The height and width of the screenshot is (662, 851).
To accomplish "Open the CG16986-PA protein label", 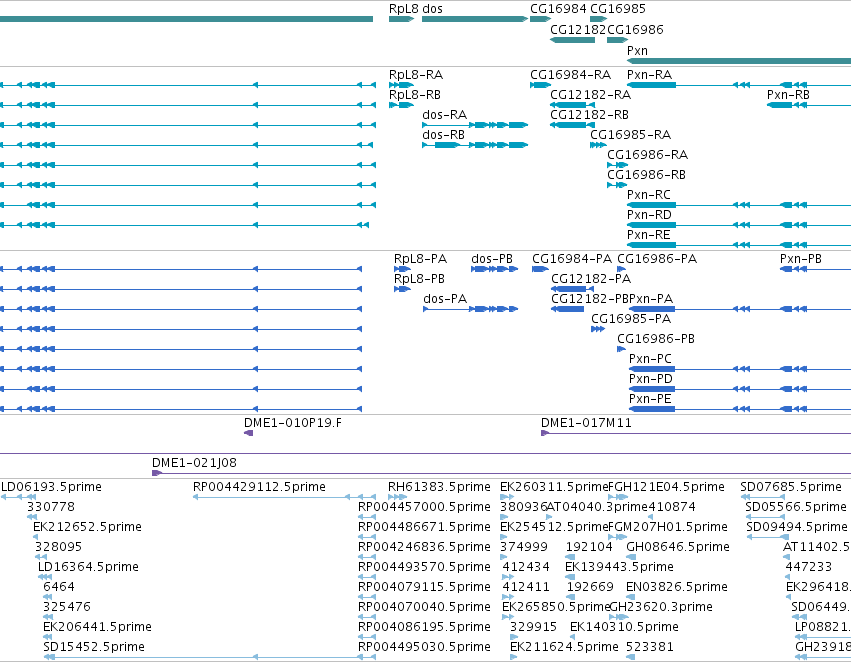I will pyautogui.click(x=657, y=259).
